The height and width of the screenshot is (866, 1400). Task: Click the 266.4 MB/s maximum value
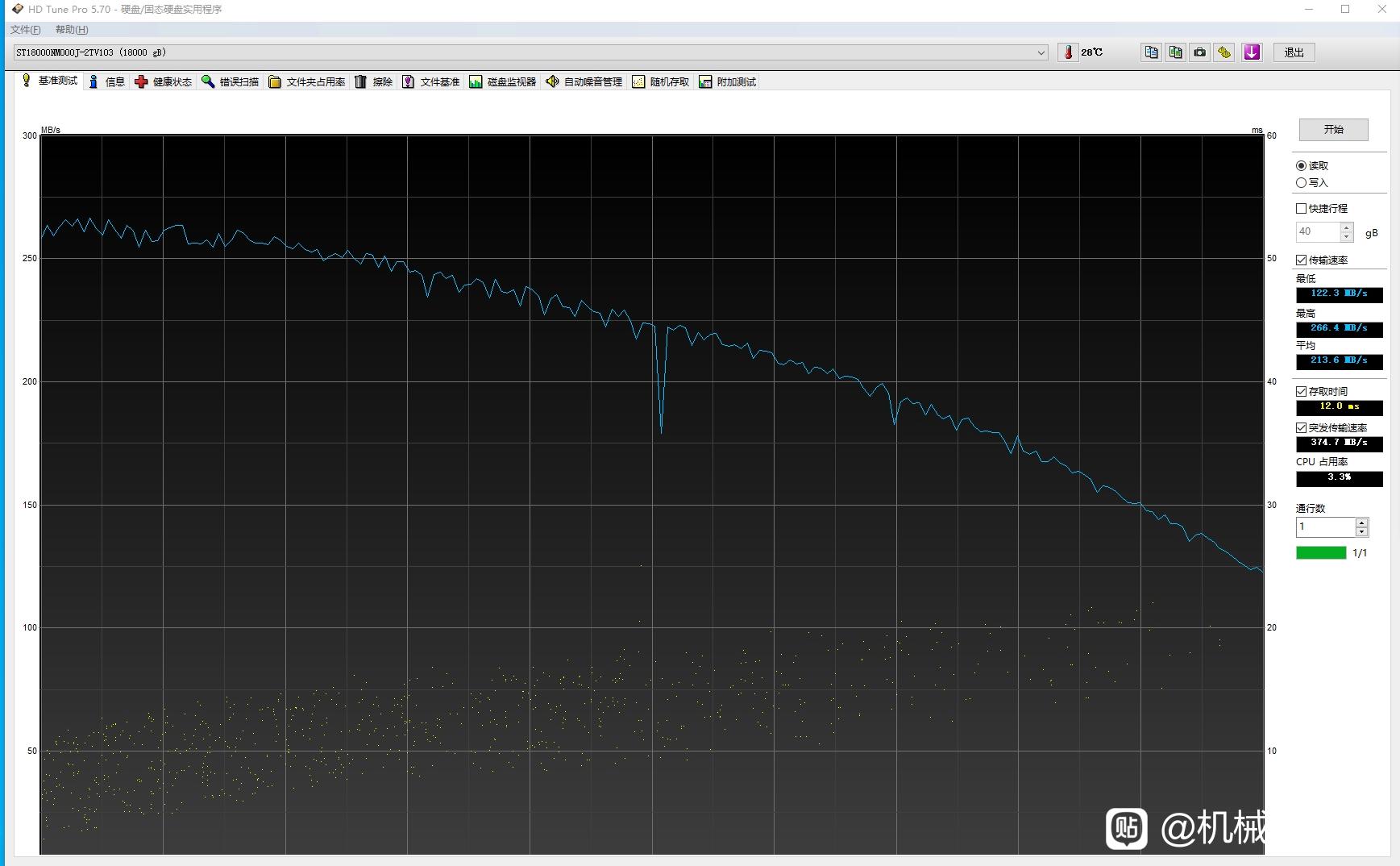point(1339,329)
